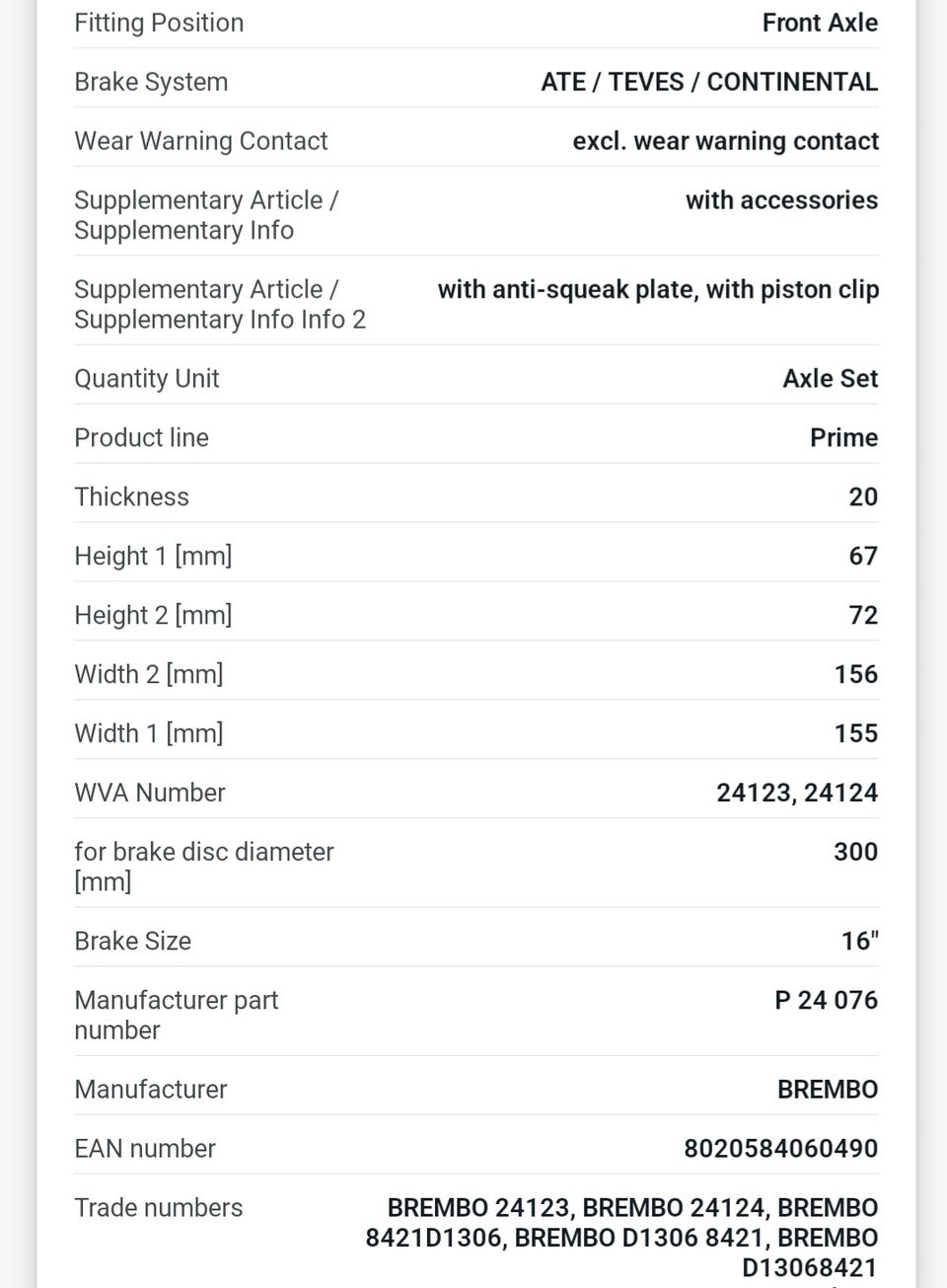
Task: Click the Trade numbers BREMBO list
Action: click(x=622, y=1238)
